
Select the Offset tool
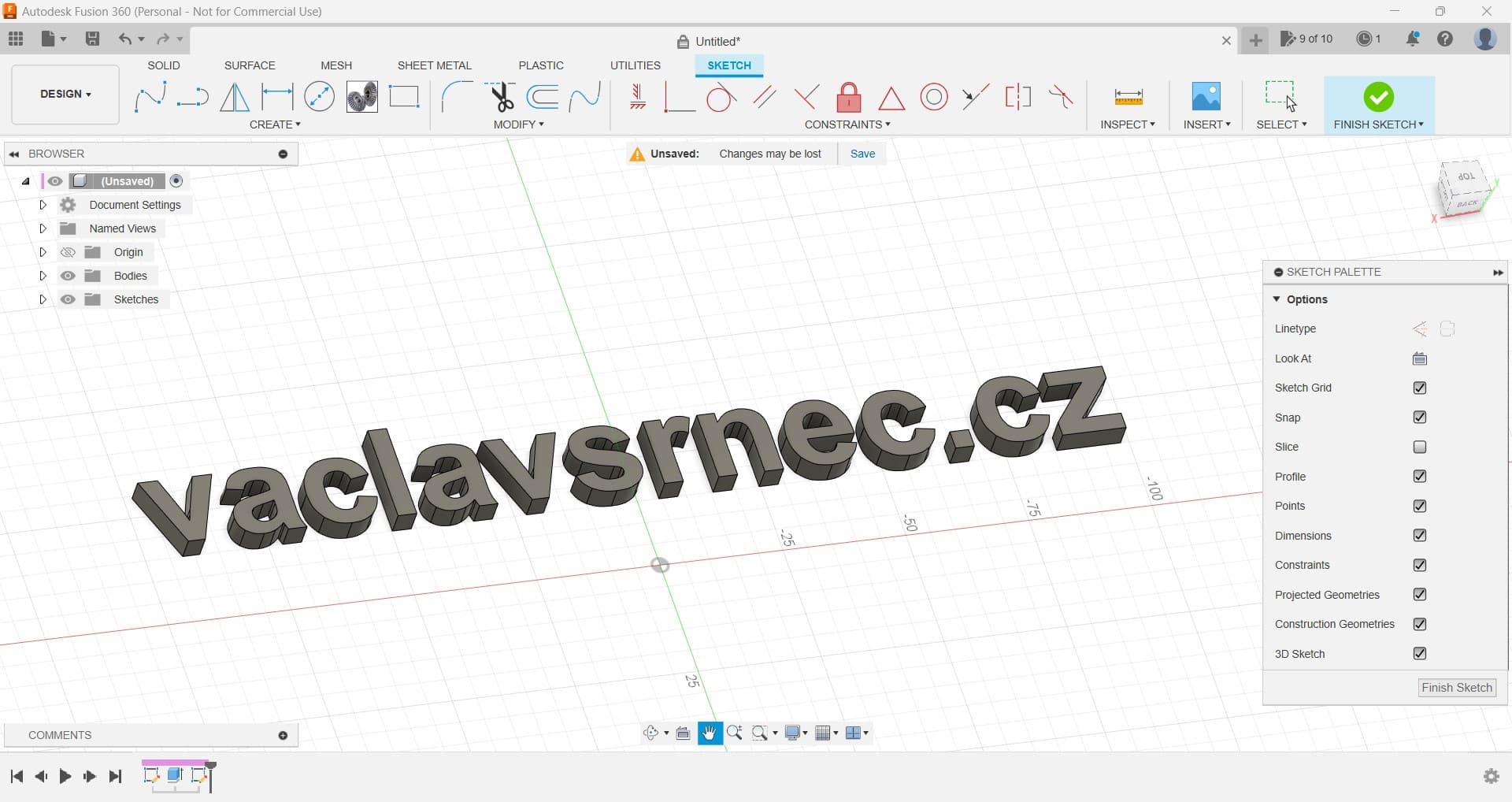click(x=543, y=97)
